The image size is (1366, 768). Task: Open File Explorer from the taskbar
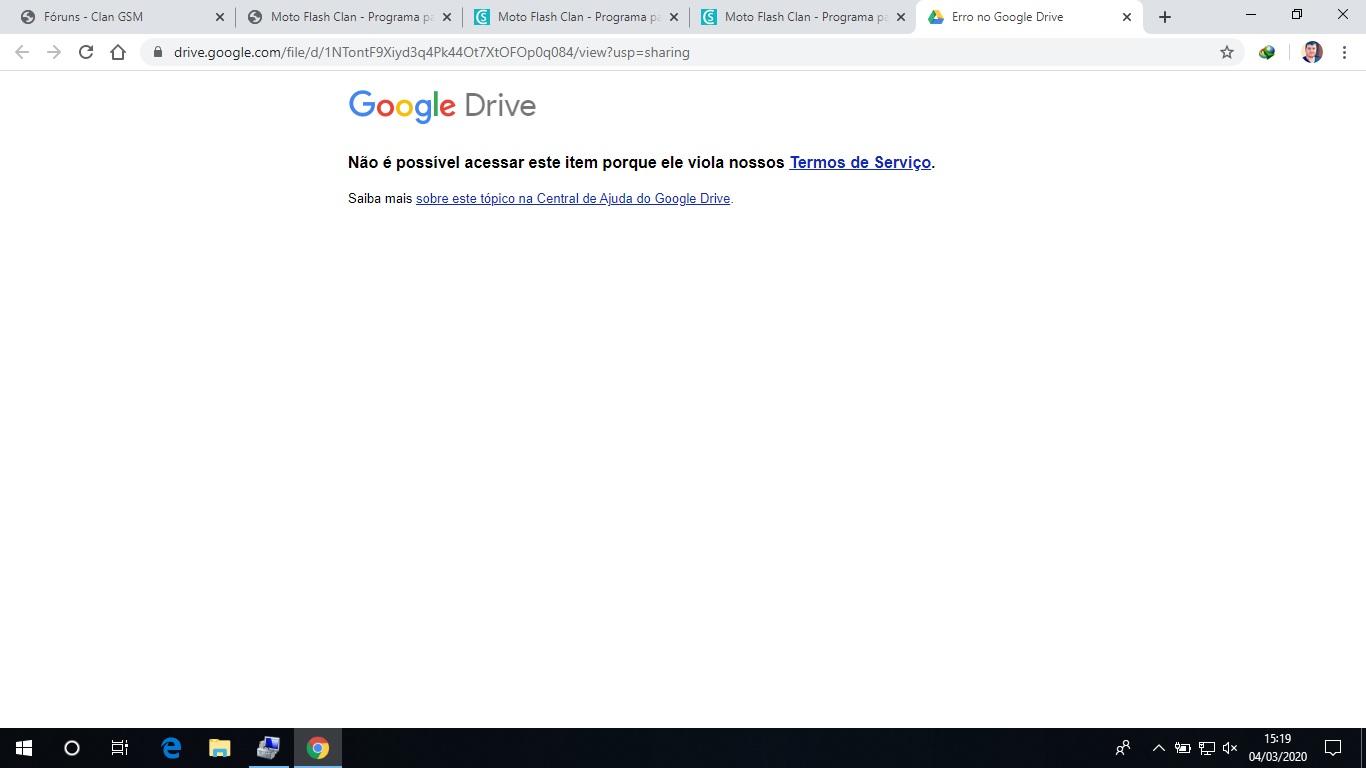(x=220, y=748)
